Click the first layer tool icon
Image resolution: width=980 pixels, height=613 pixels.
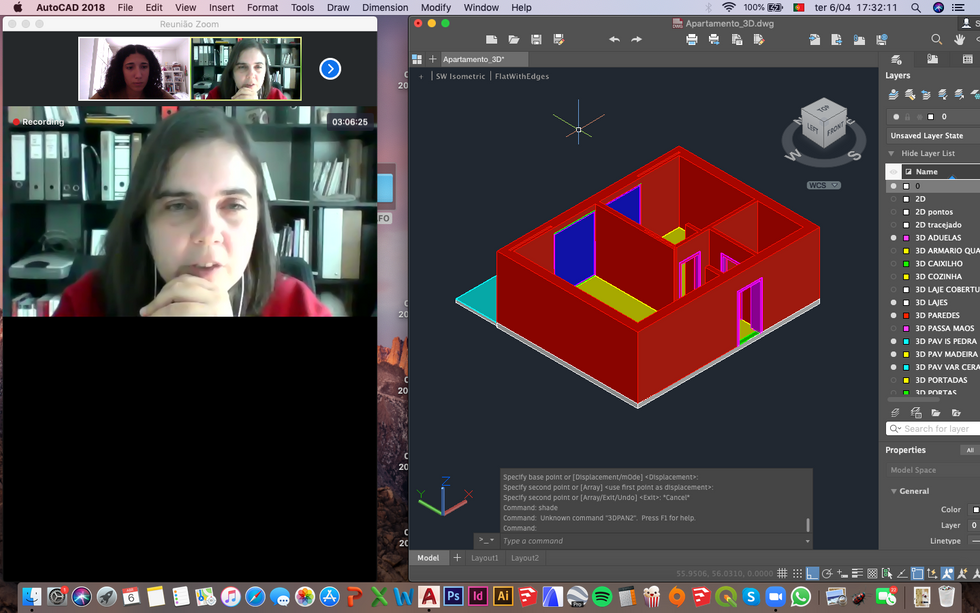coord(894,94)
